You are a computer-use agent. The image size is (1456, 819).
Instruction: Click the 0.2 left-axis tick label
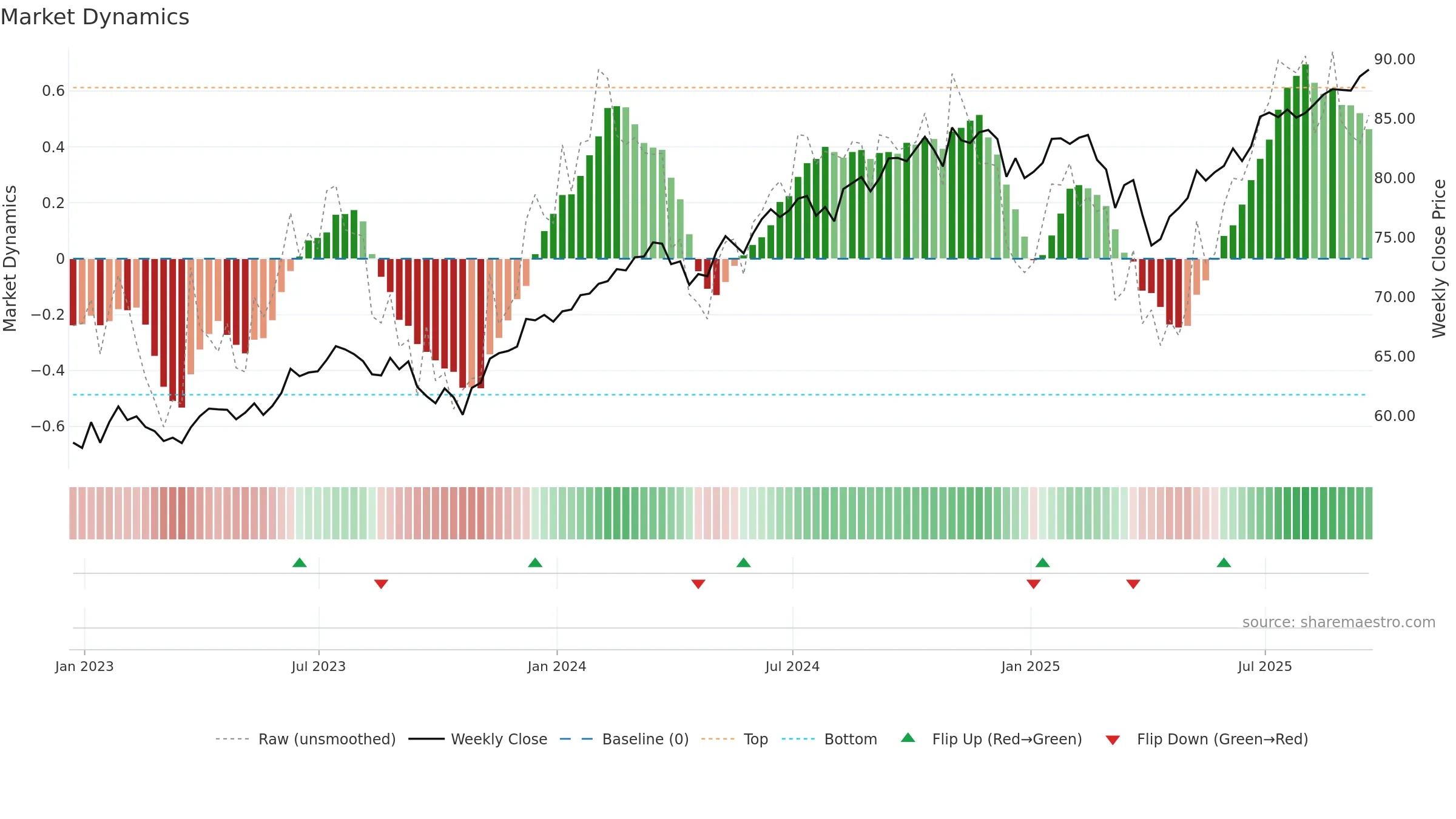click(x=53, y=203)
